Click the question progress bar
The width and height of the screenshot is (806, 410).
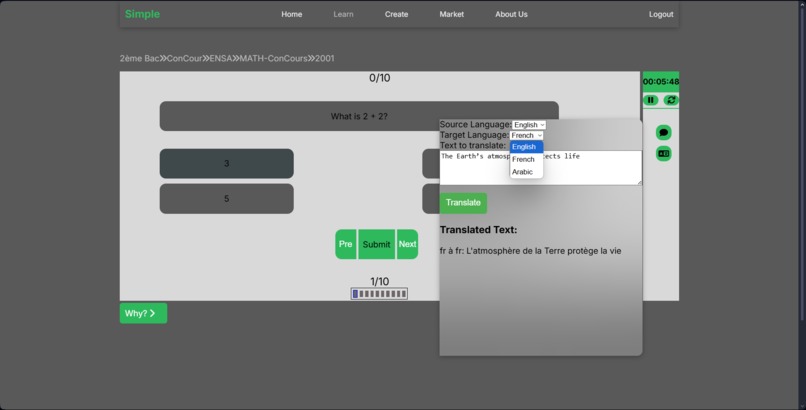tap(379, 294)
